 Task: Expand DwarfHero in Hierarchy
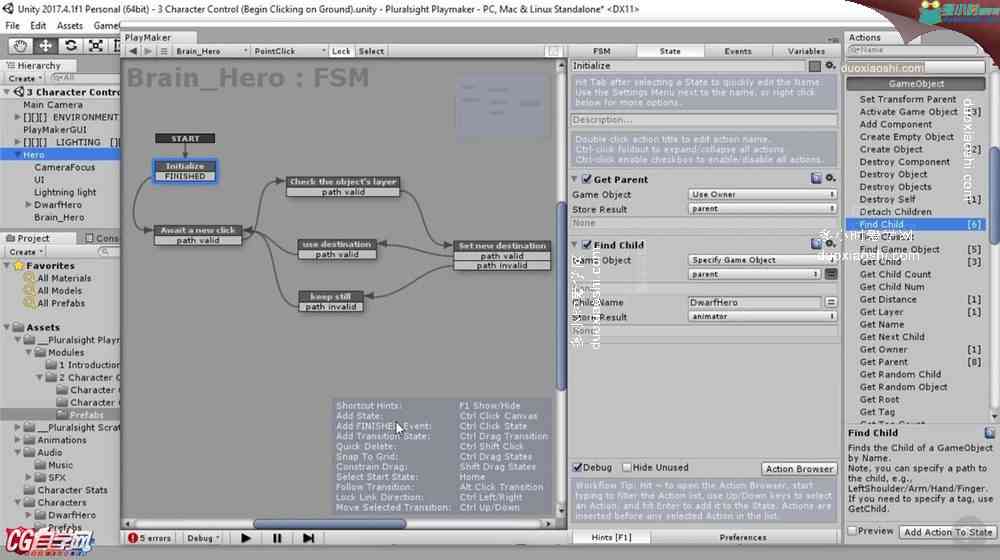point(28,205)
